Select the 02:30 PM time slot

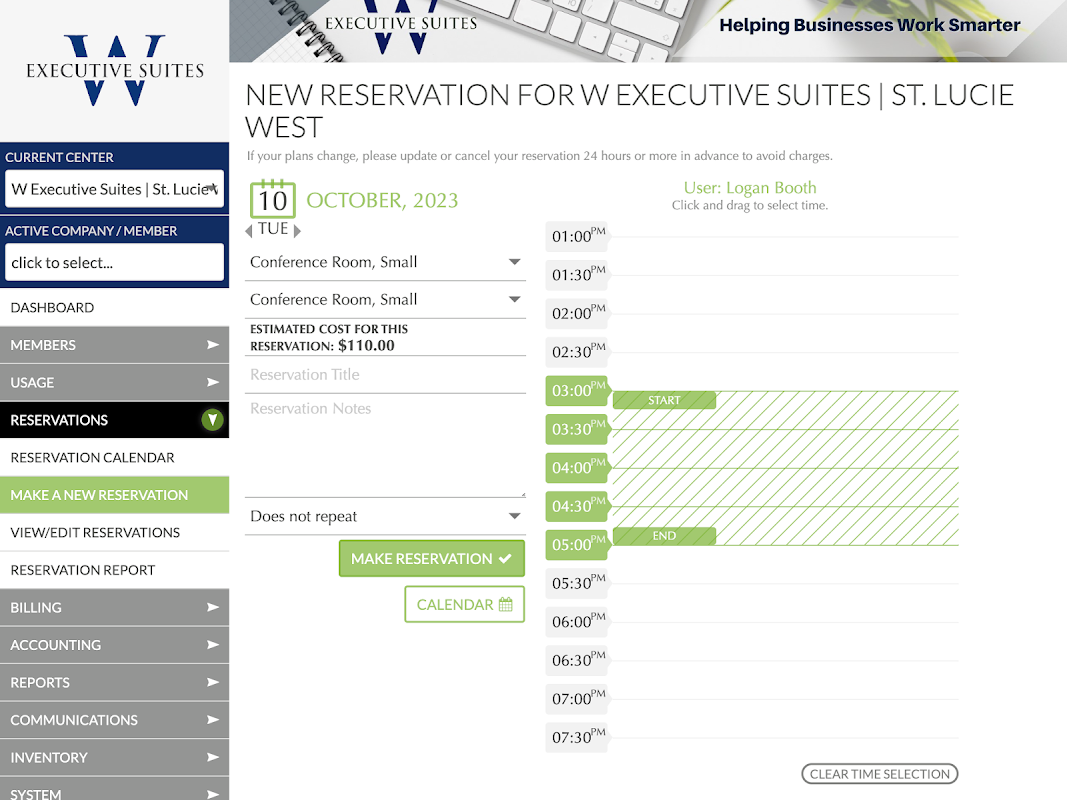tap(577, 352)
